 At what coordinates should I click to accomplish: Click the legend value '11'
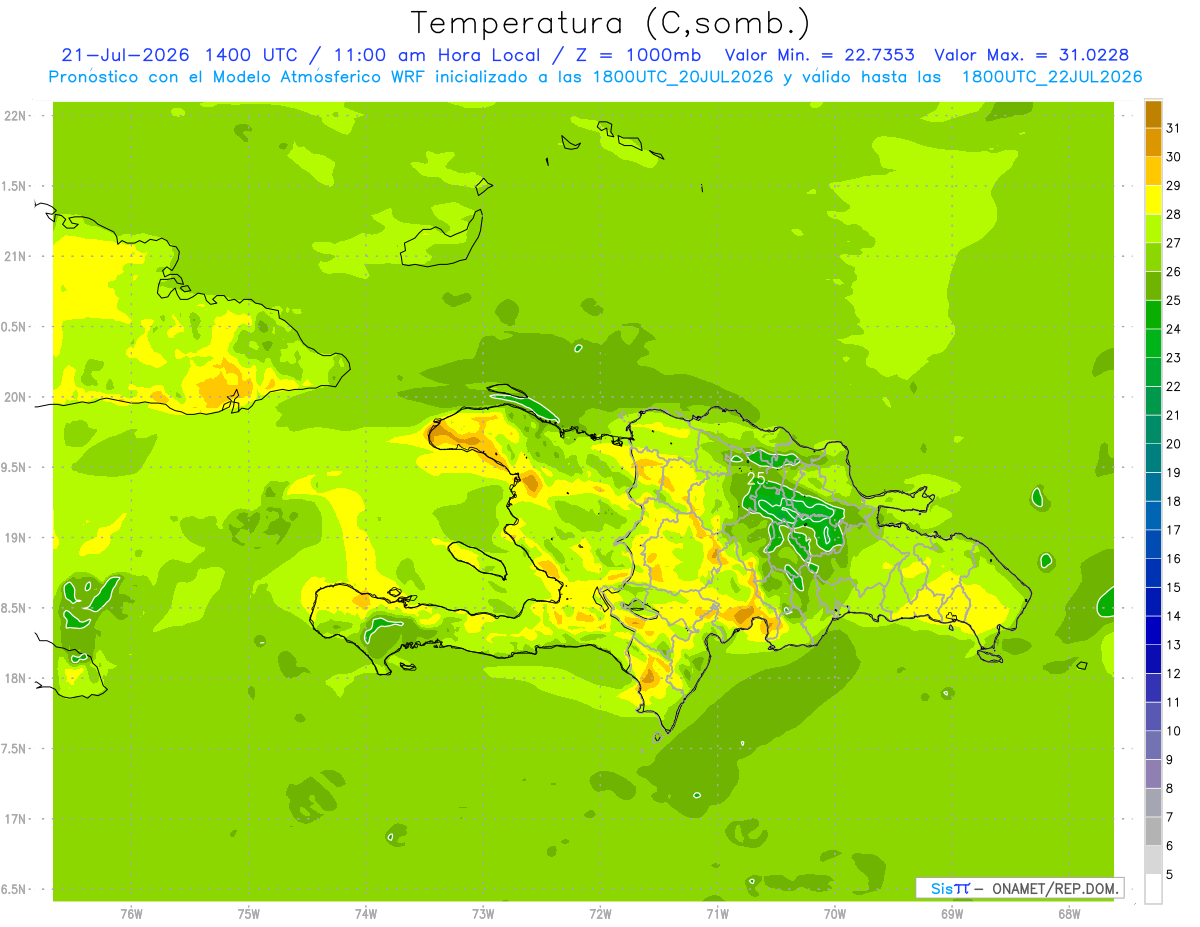tap(1173, 703)
